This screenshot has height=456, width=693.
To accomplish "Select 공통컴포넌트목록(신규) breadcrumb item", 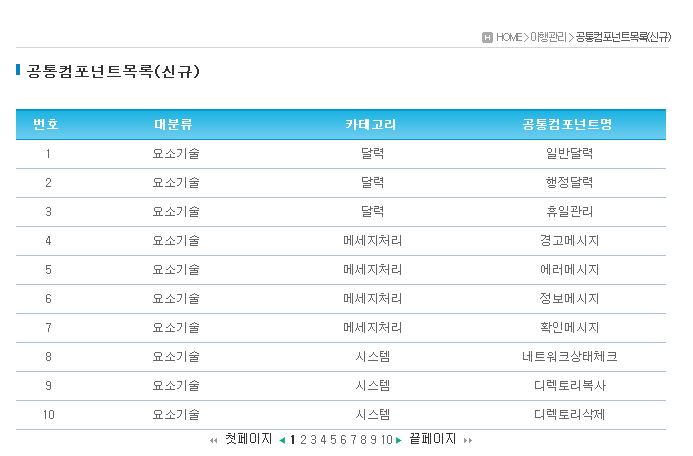I will pos(623,37).
